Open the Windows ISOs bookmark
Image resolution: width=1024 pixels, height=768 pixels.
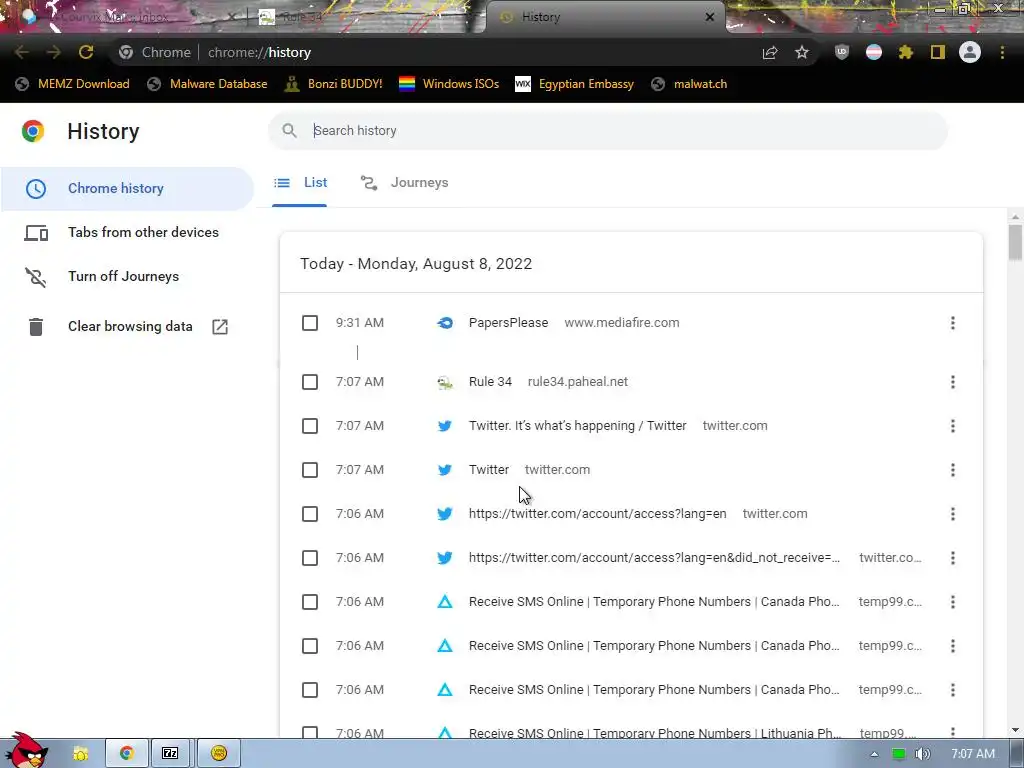449,84
